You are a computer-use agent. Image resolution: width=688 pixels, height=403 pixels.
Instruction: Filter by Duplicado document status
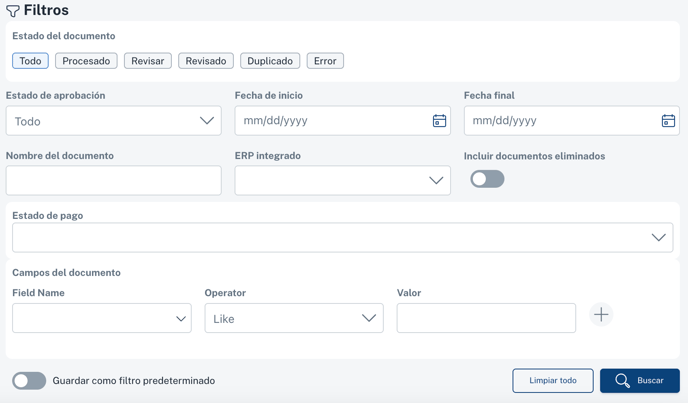[270, 61]
